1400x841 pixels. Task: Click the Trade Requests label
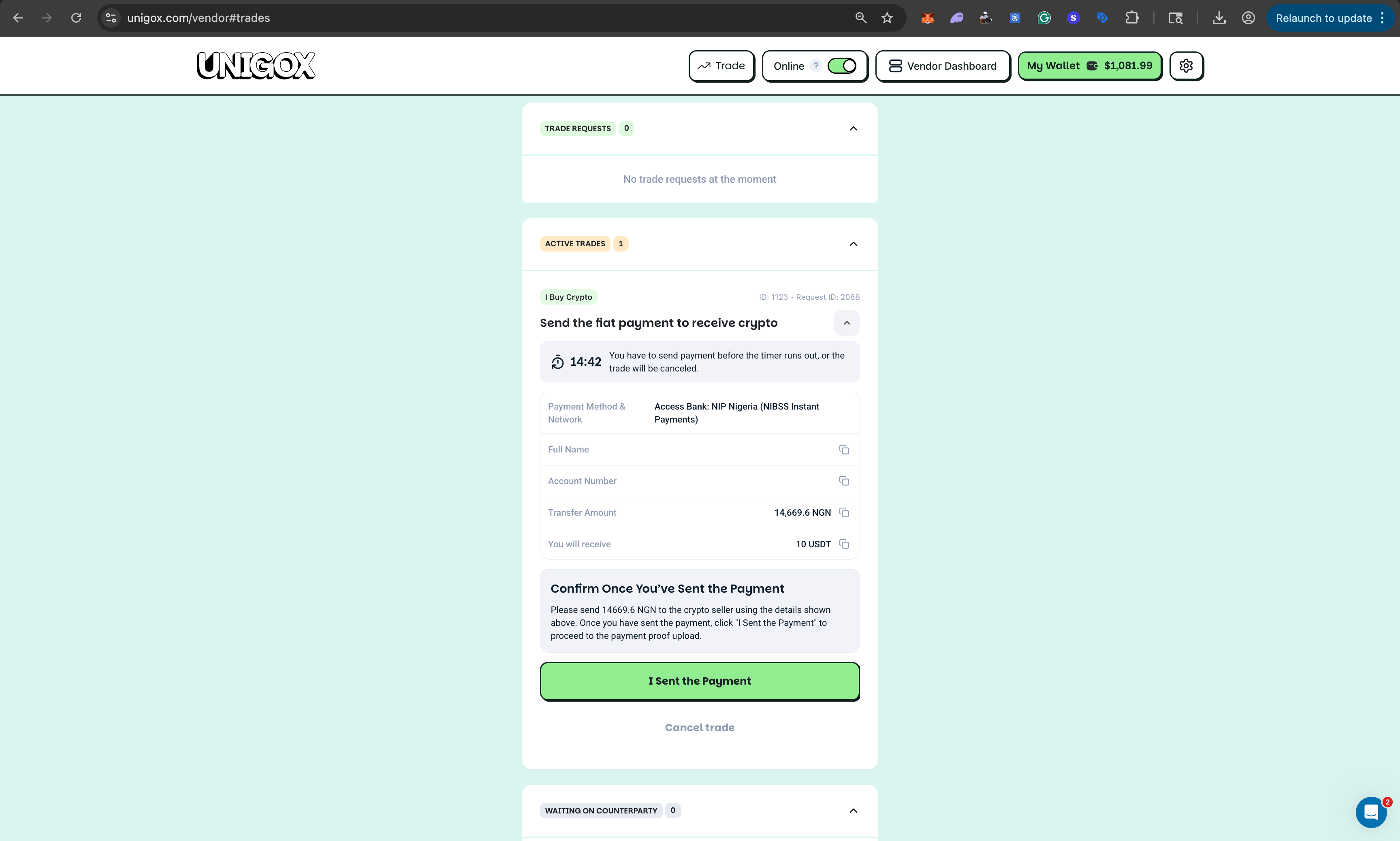pyautogui.click(x=578, y=129)
